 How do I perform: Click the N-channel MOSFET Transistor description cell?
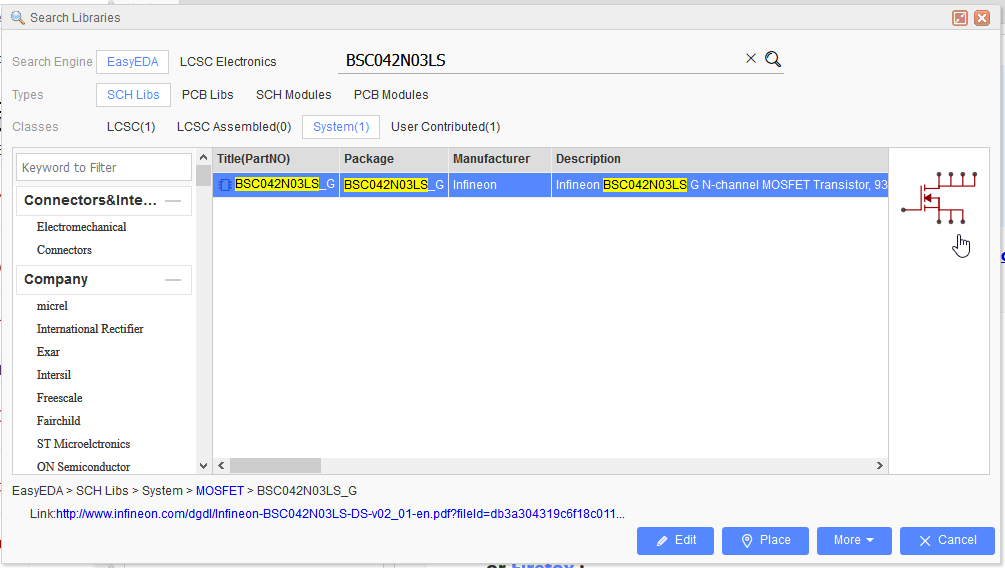point(720,185)
